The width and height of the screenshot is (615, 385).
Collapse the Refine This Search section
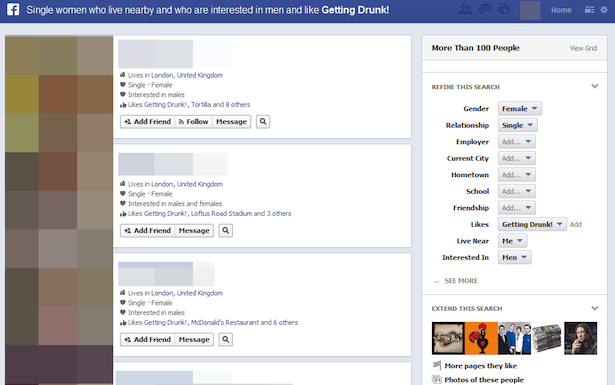click(595, 86)
